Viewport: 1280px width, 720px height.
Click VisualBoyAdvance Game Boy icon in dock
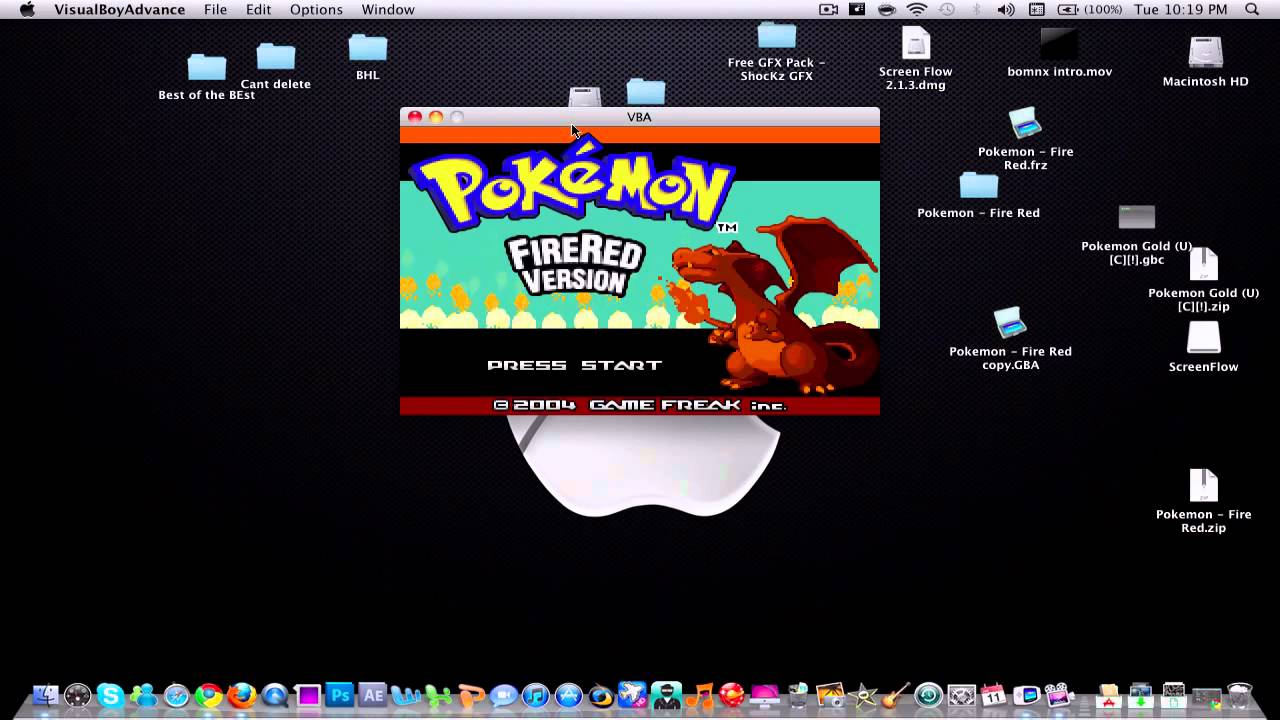pos(1026,695)
